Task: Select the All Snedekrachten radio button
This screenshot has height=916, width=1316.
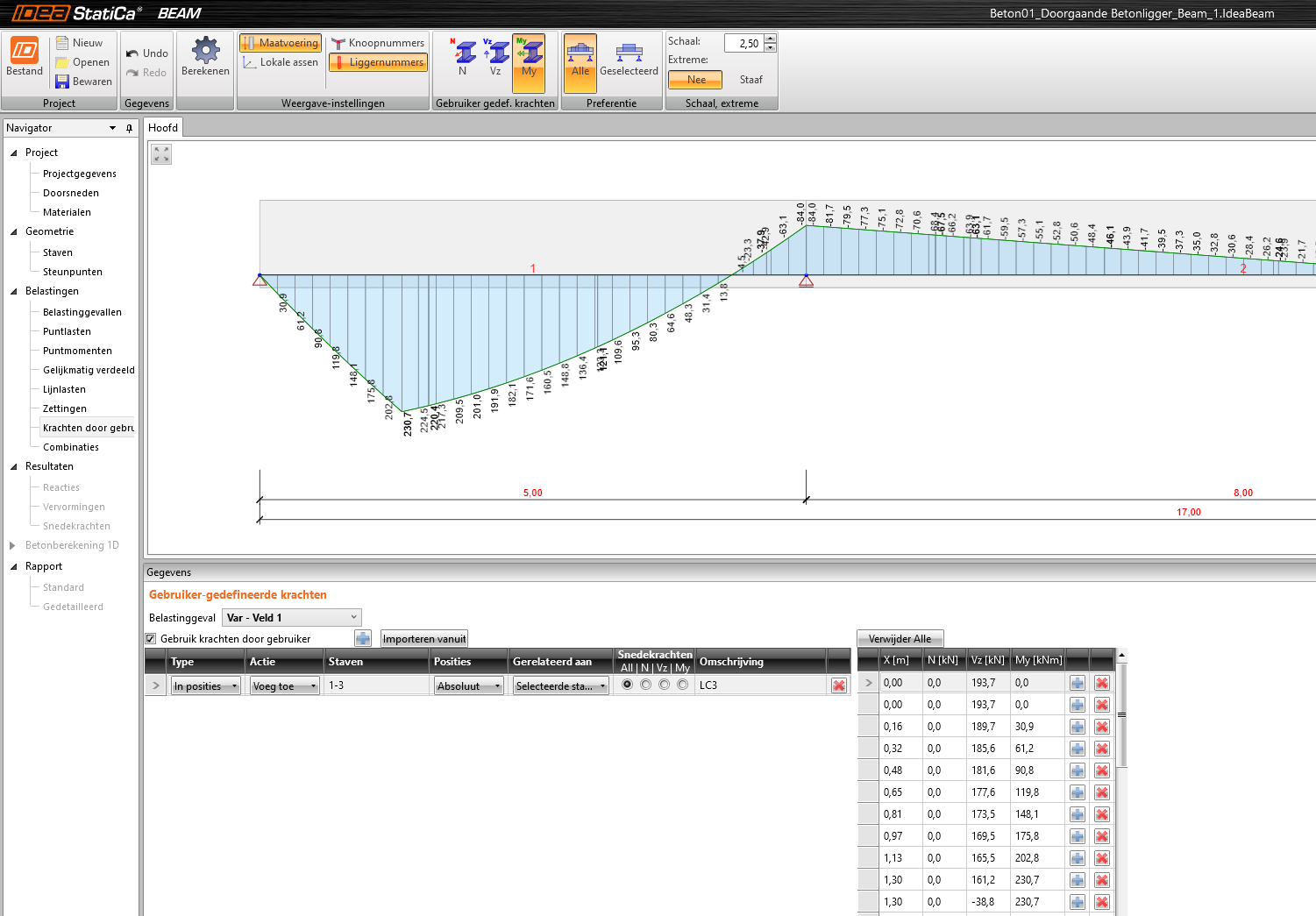Action: [627, 685]
